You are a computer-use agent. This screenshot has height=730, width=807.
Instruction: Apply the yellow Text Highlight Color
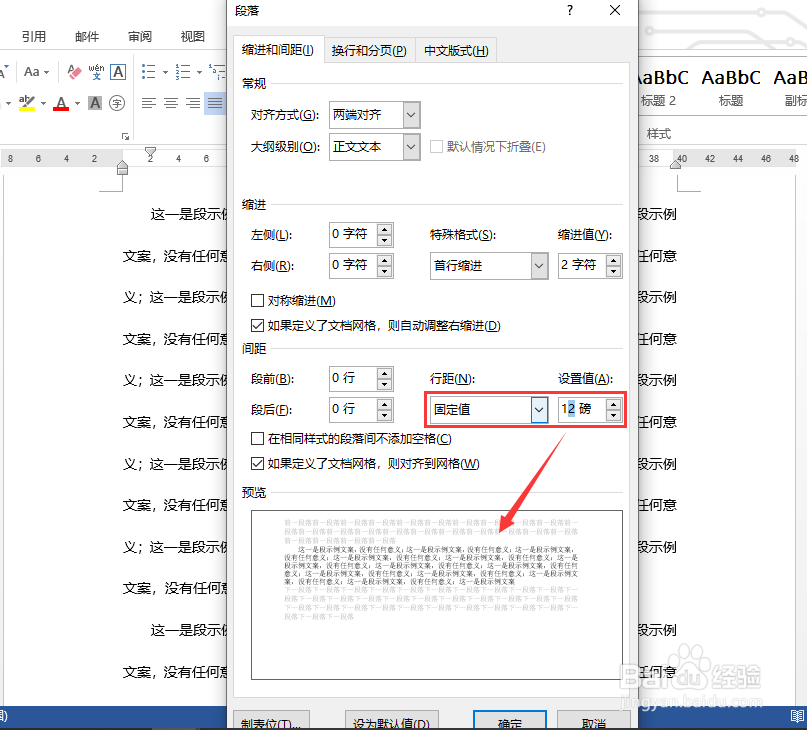27,101
